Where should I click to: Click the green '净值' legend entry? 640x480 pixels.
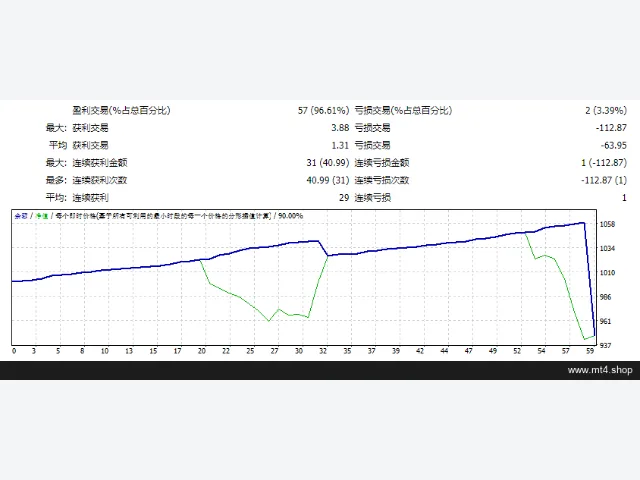click(42, 216)
